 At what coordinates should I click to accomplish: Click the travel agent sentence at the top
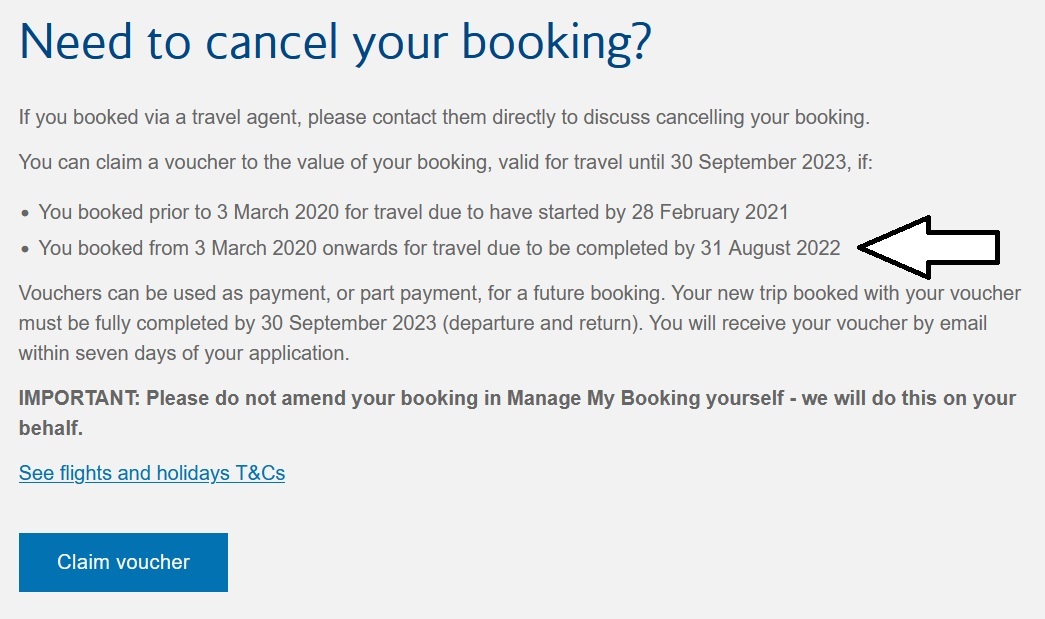[x=444, y=117]
